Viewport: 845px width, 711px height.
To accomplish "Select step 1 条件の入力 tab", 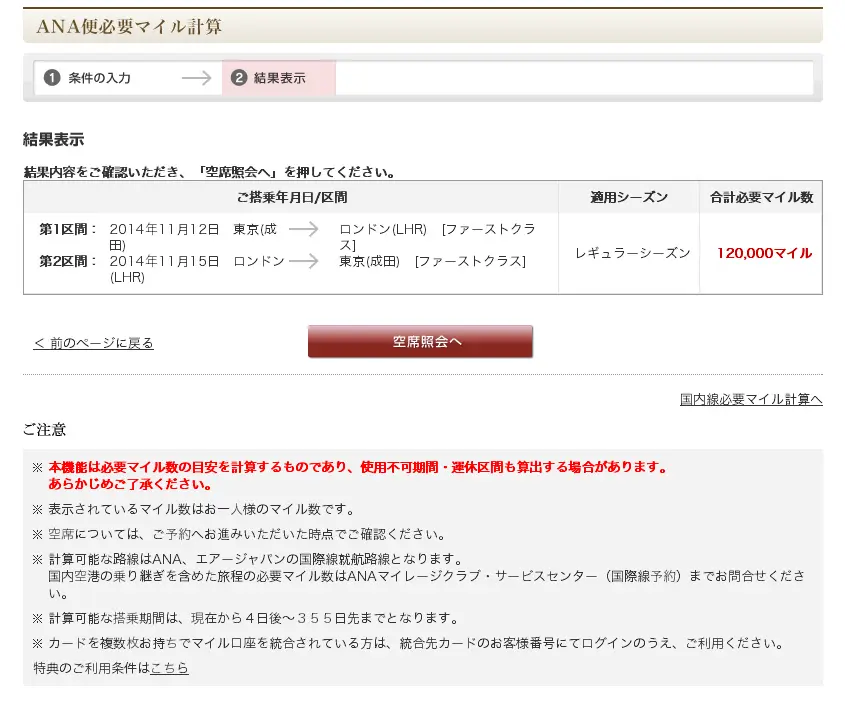I will coord(99,78).
